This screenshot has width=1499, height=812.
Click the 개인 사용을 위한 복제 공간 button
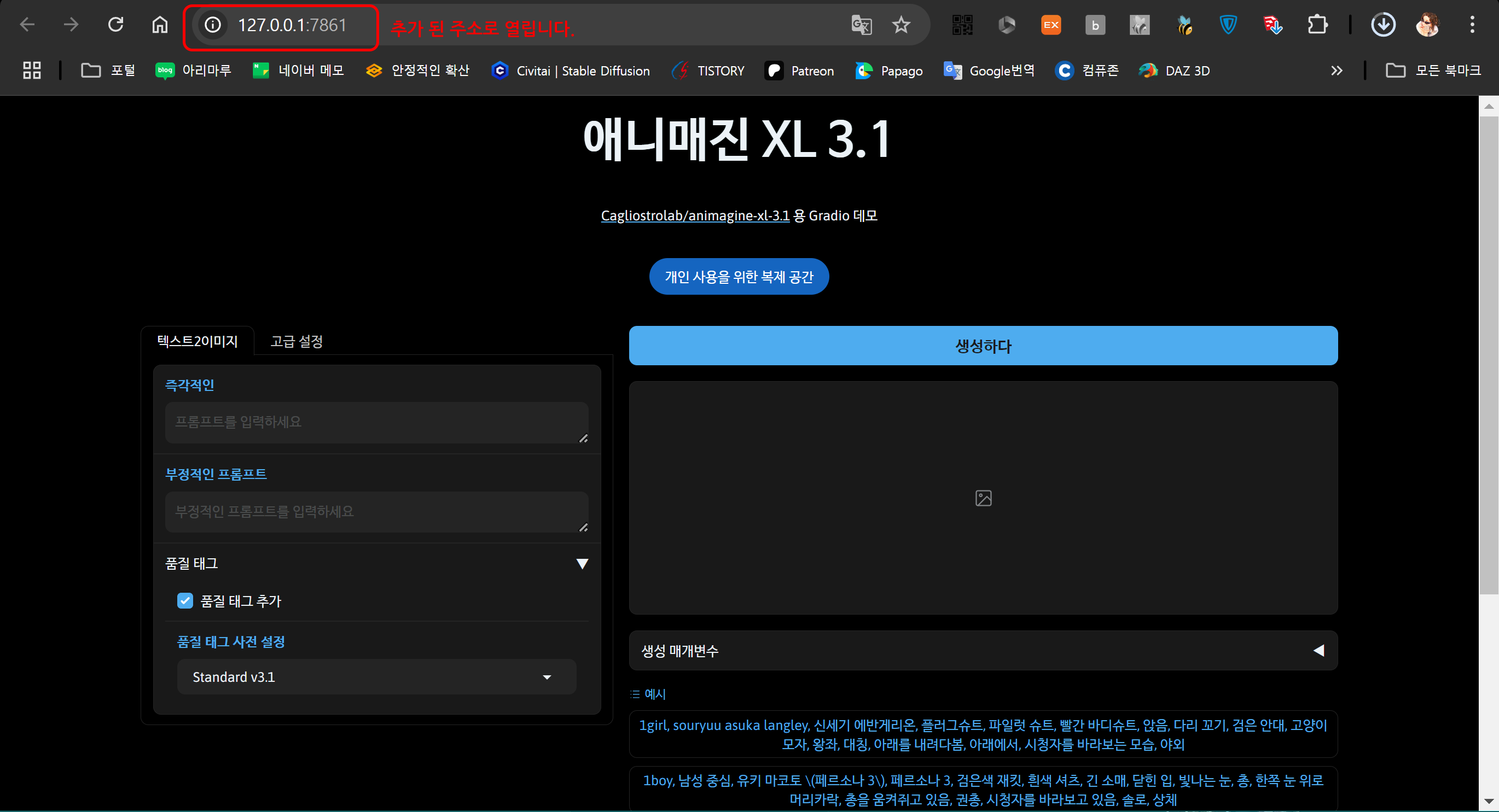coord(739,276)
